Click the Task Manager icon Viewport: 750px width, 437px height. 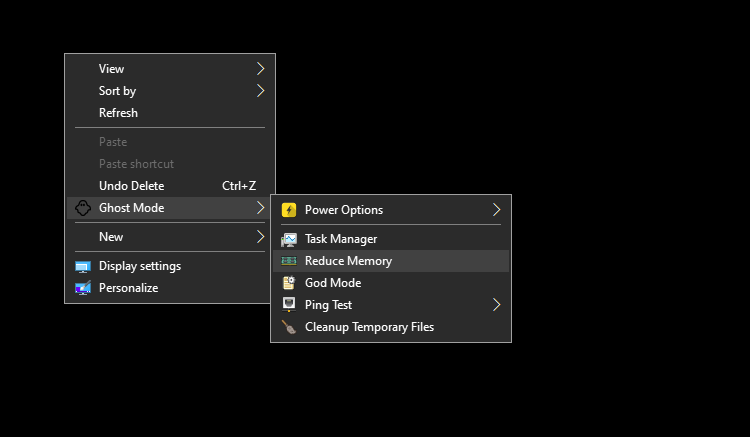tap(289, 239)
